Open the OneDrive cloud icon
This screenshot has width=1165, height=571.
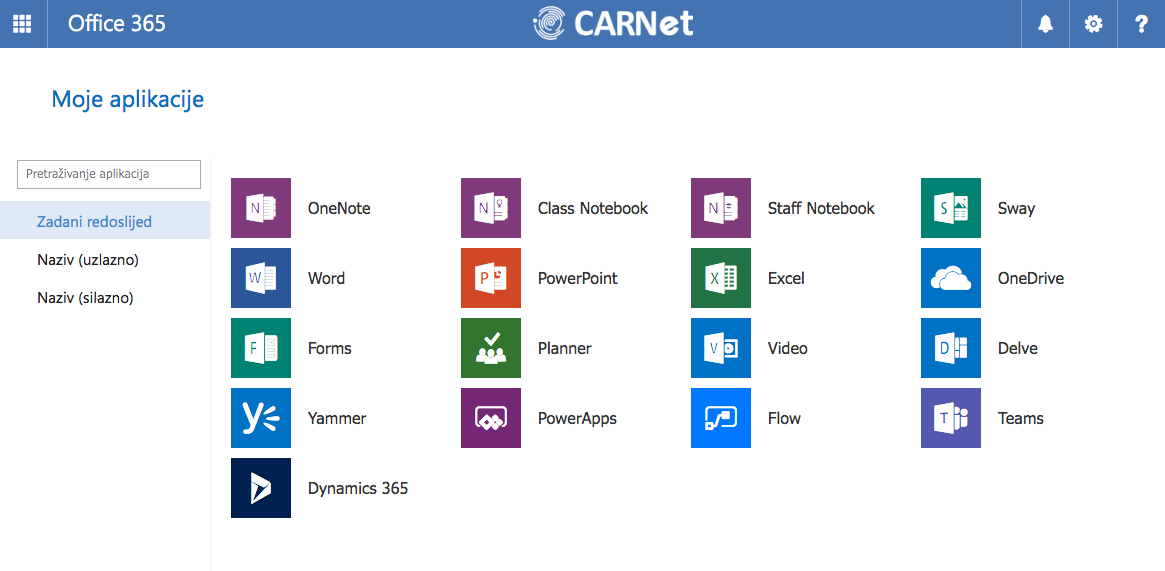coord(951,278)
